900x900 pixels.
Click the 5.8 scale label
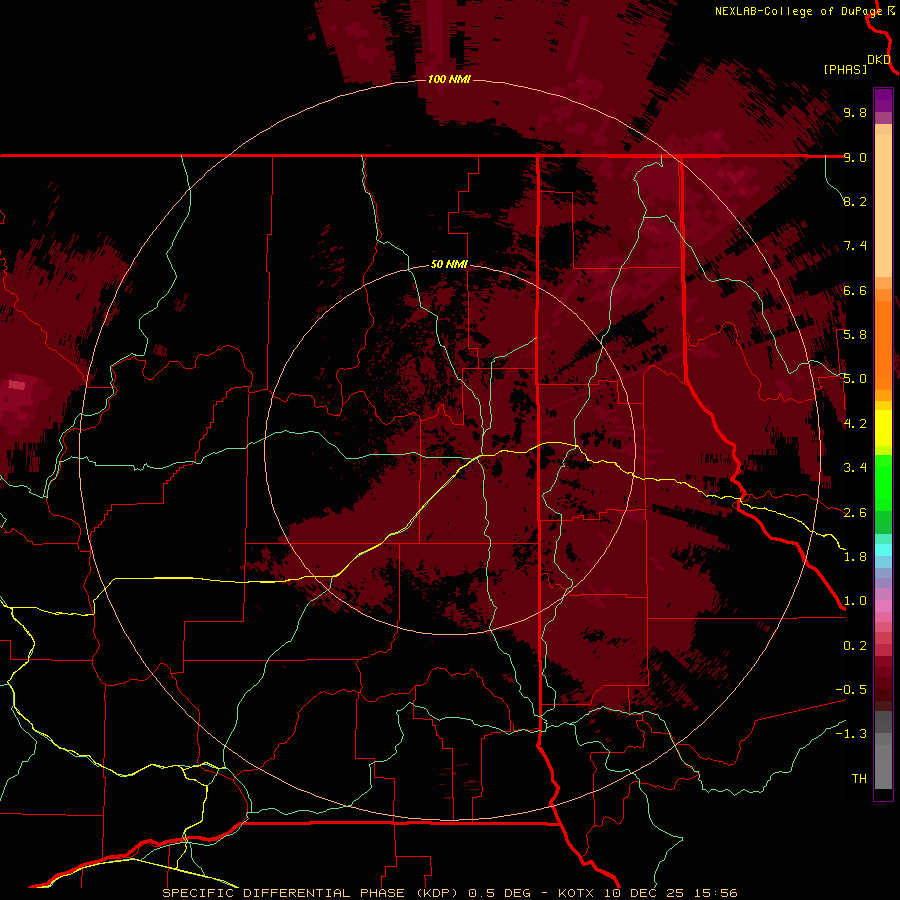(x=855, y=335)
